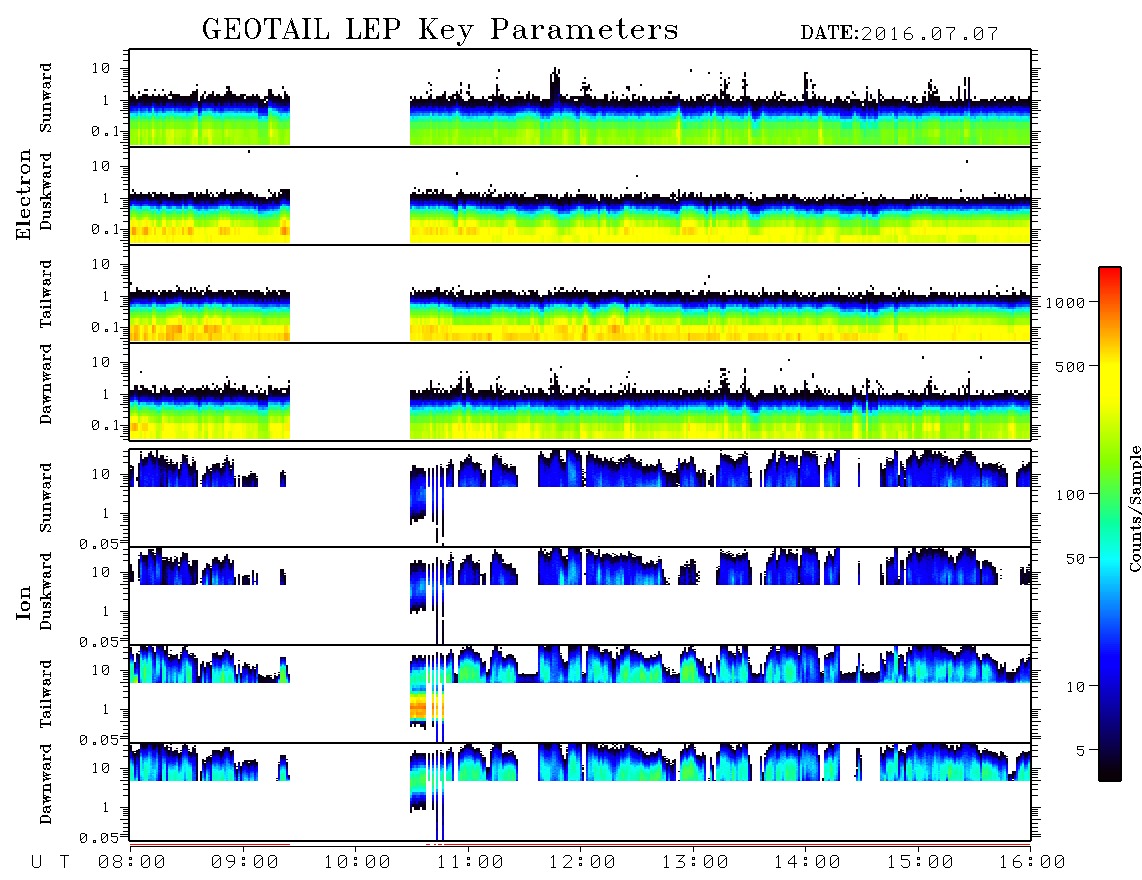Select the Electron "Dawnward" axis label
This screenshot has width=1142, height=880.
[x=46, y=384]
